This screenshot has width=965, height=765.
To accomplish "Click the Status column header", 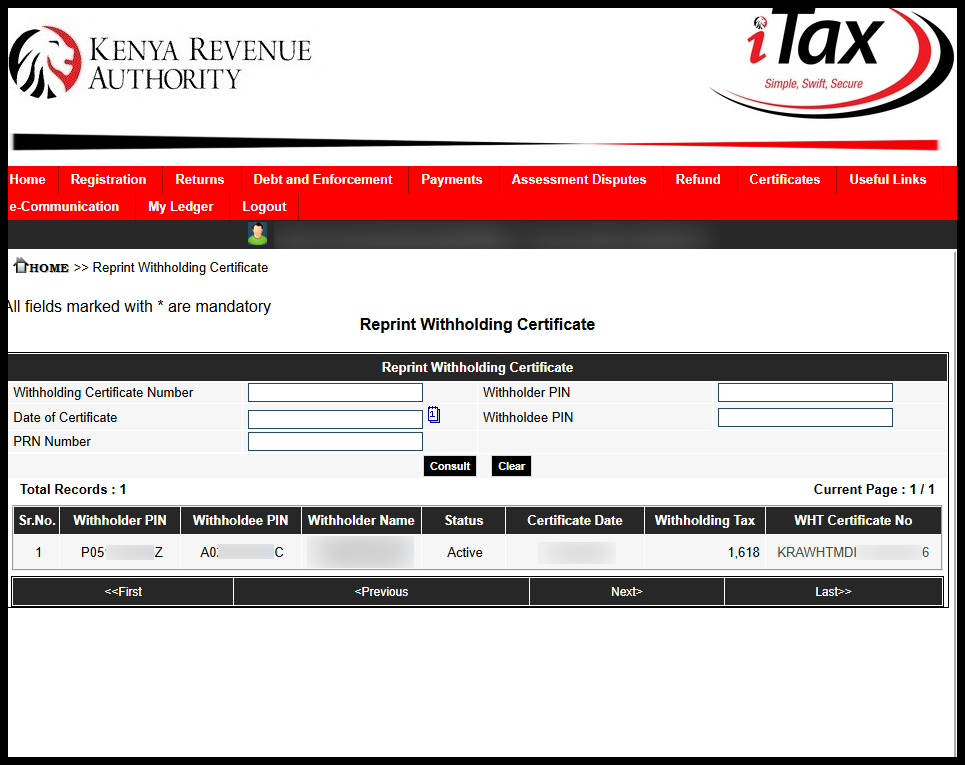I will coord(464,520).
